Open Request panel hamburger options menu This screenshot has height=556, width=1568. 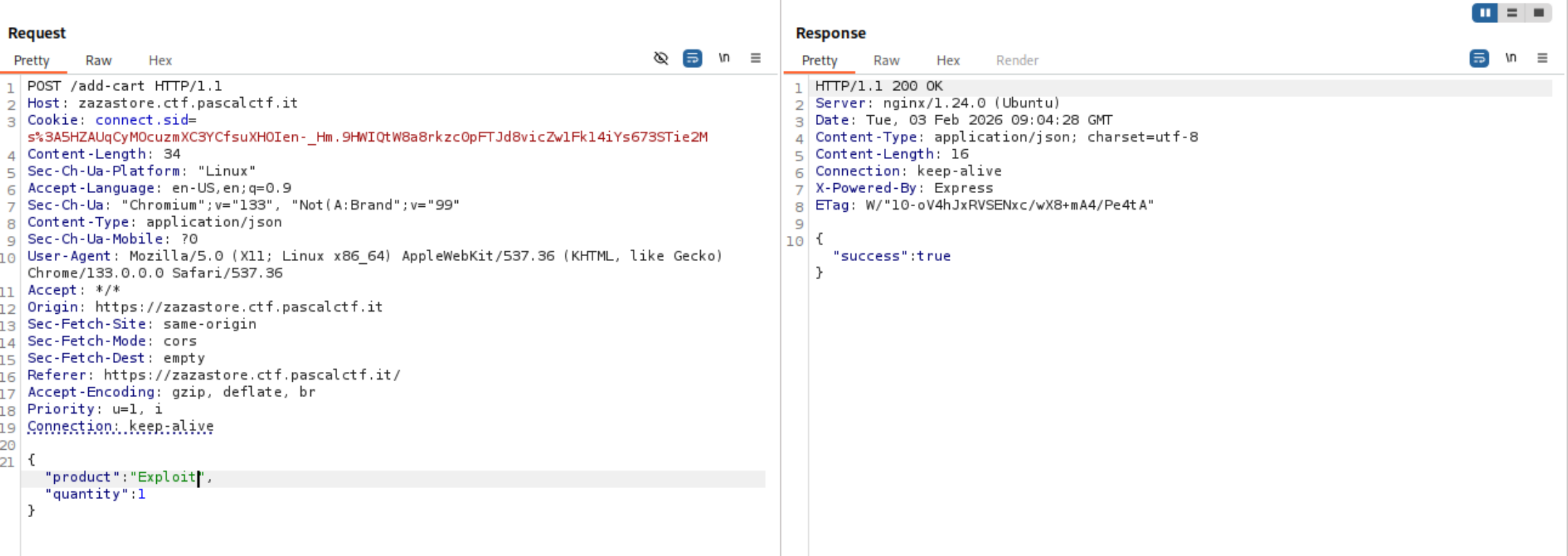click(756, 58)
